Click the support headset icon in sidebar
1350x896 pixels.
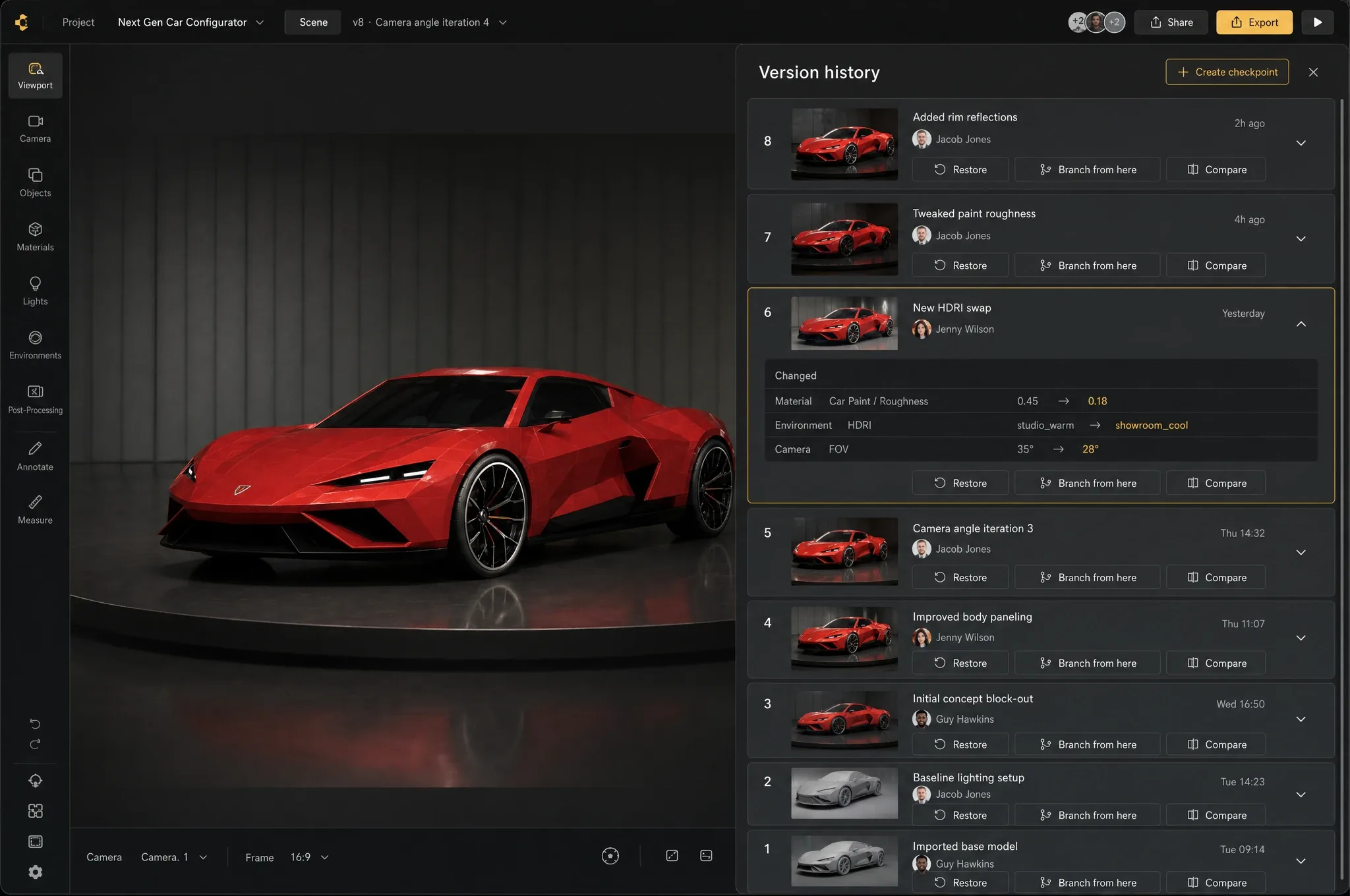pyautogui.click(x=35, y=781)
